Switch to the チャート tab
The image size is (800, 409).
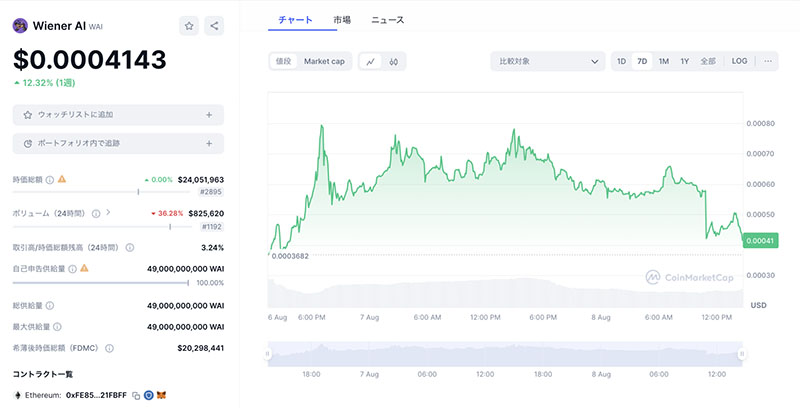(x=295, y=20)
